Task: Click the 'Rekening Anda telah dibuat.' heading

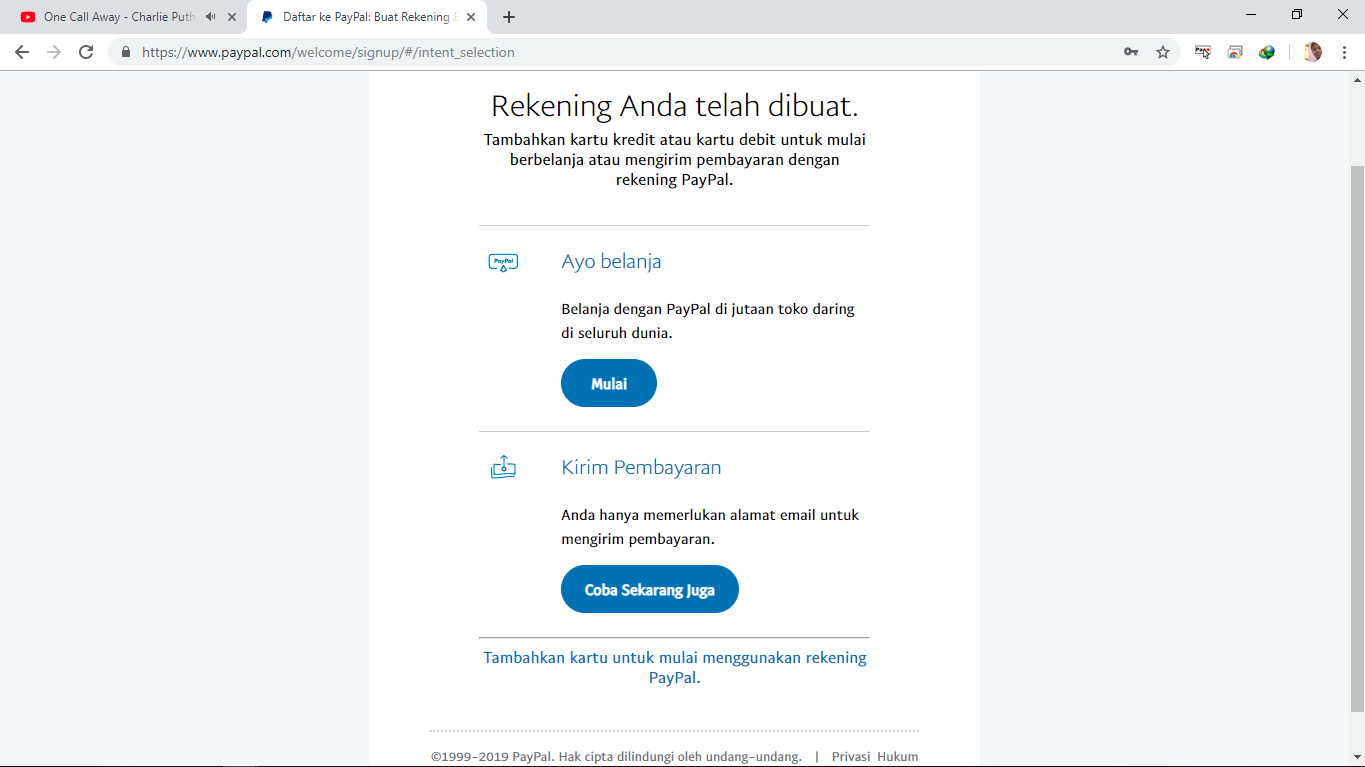Action: (x=675, y=106)
